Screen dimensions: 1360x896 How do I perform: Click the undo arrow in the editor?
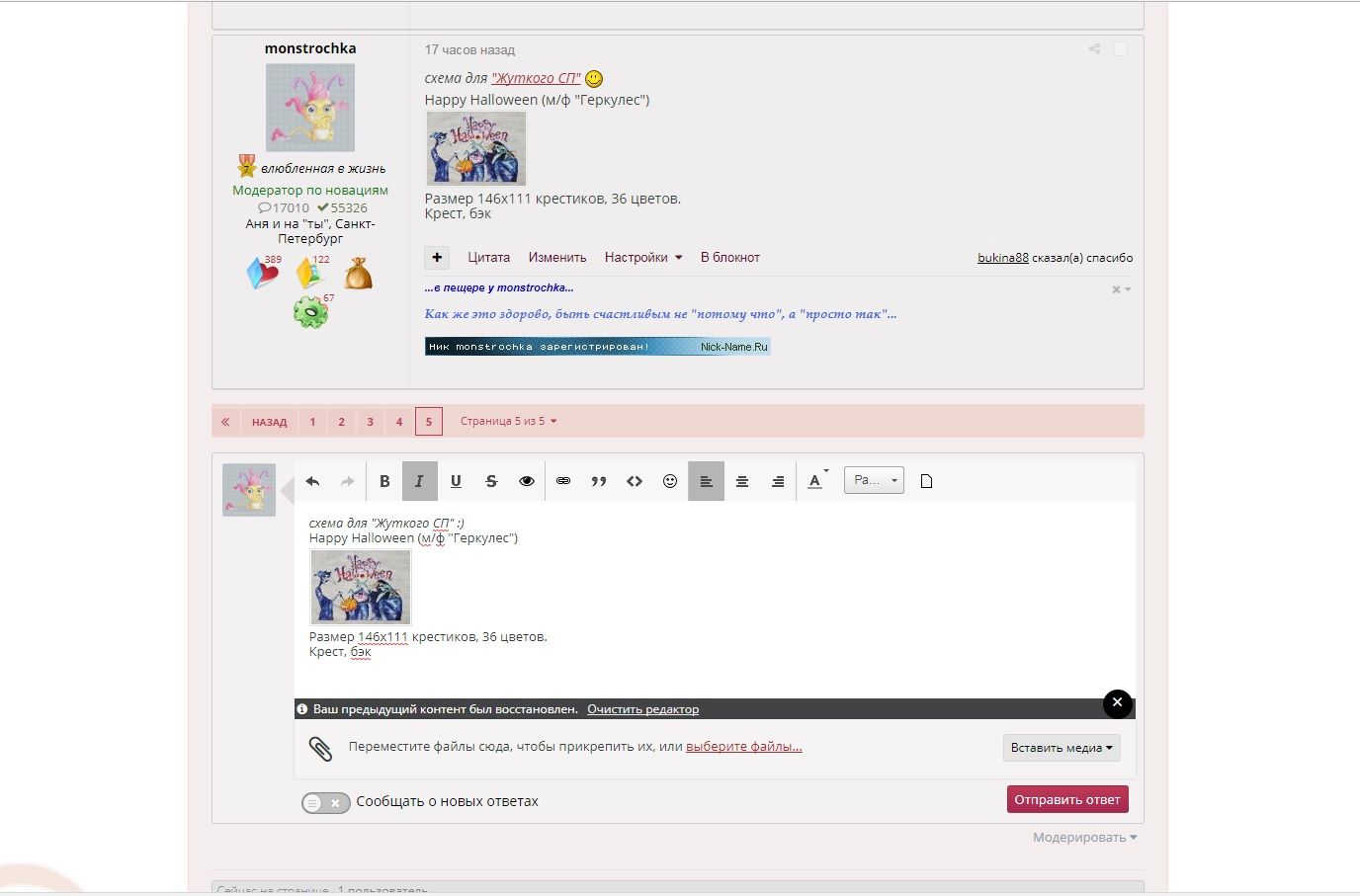click(312, 481)
